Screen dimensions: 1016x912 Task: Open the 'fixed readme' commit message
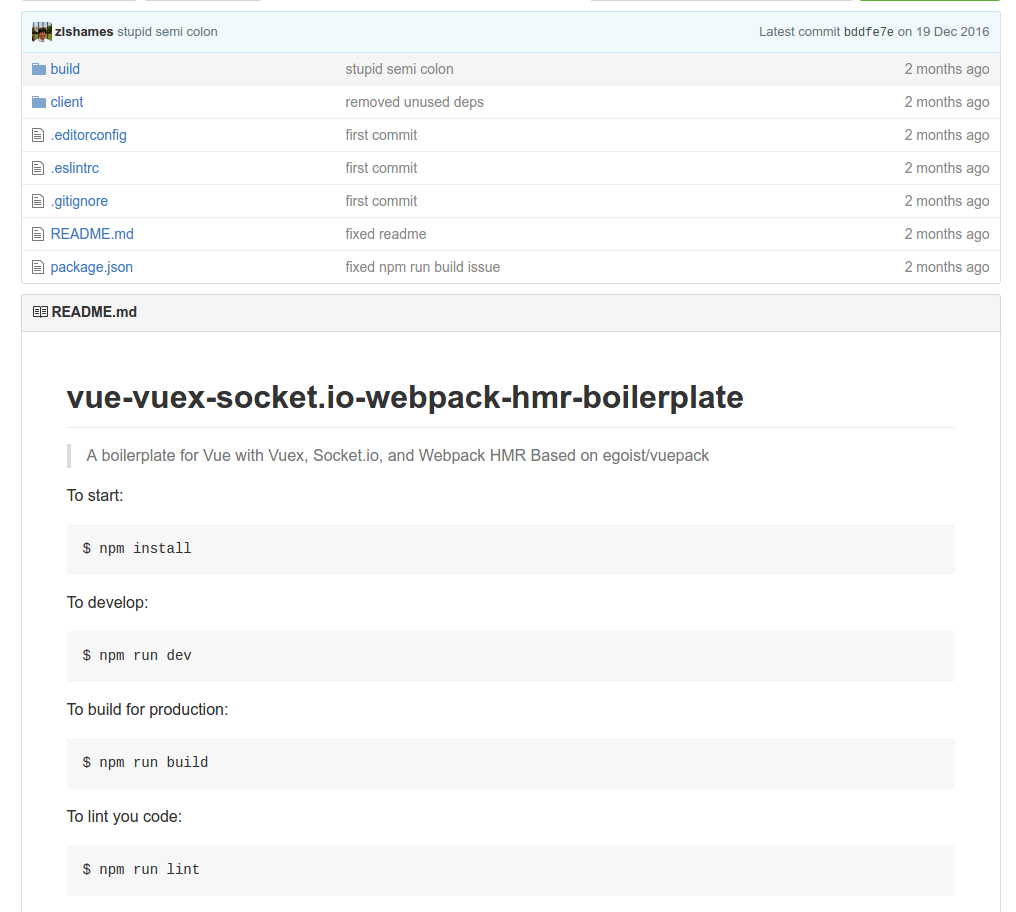pyautogui.click(x=386, y=234)
